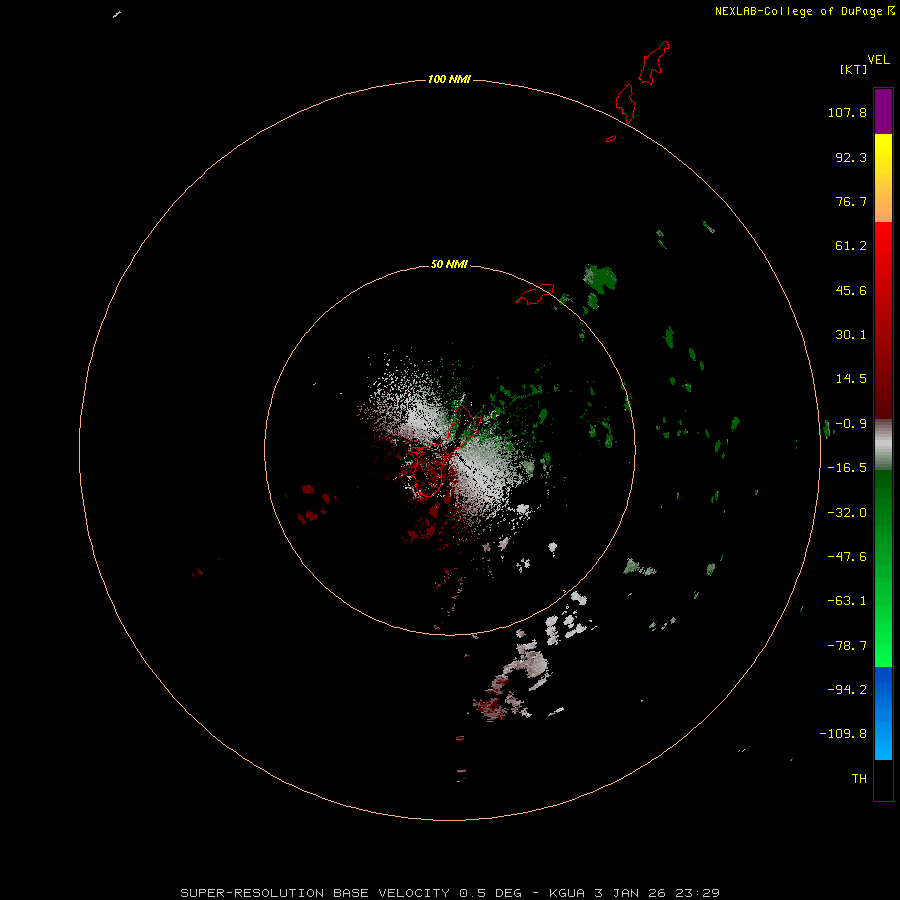Click the -16.5 legend value
The image size is (900, 900).
coord(847,468)
